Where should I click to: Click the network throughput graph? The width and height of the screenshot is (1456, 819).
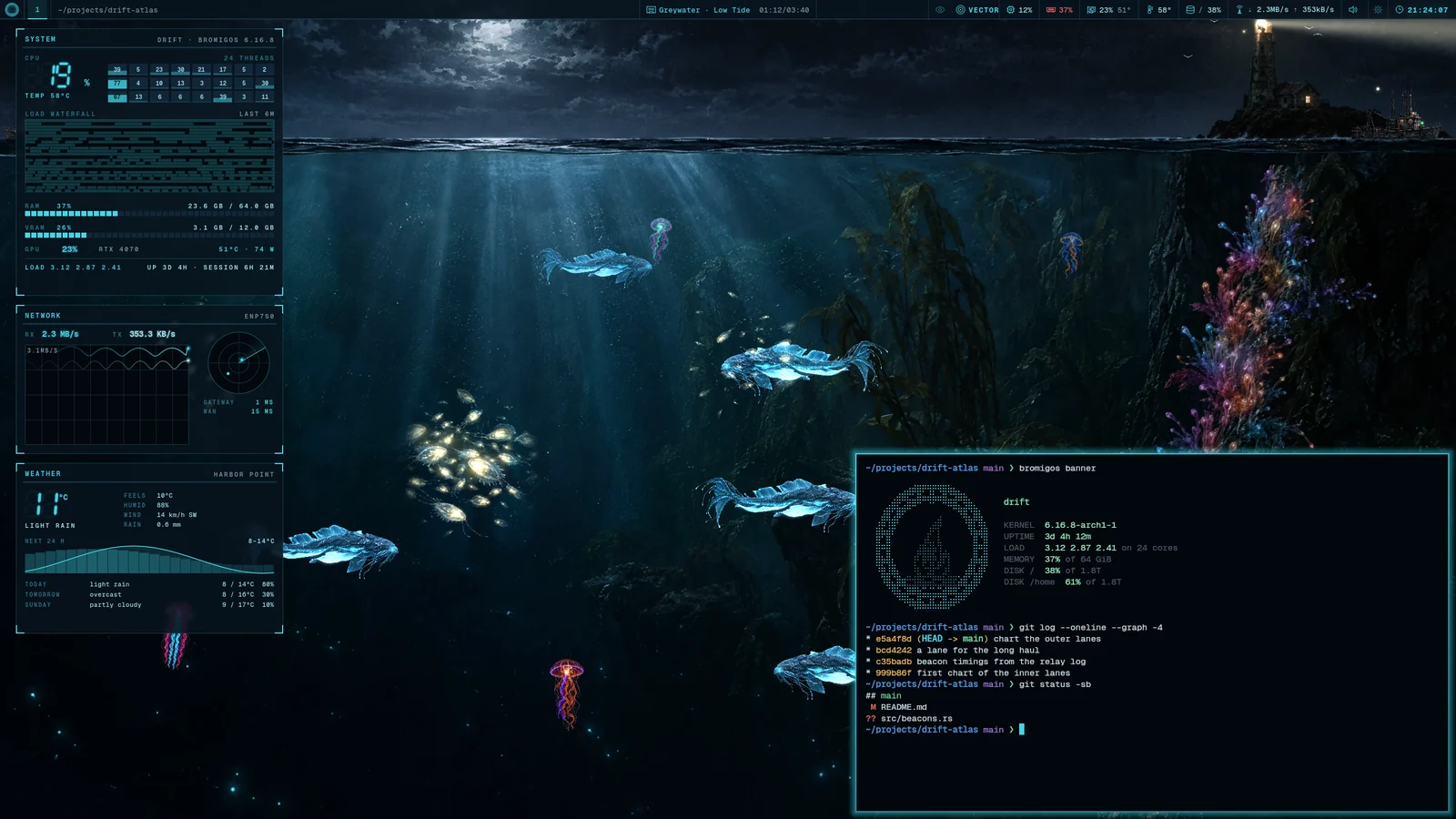pos(107,394)
